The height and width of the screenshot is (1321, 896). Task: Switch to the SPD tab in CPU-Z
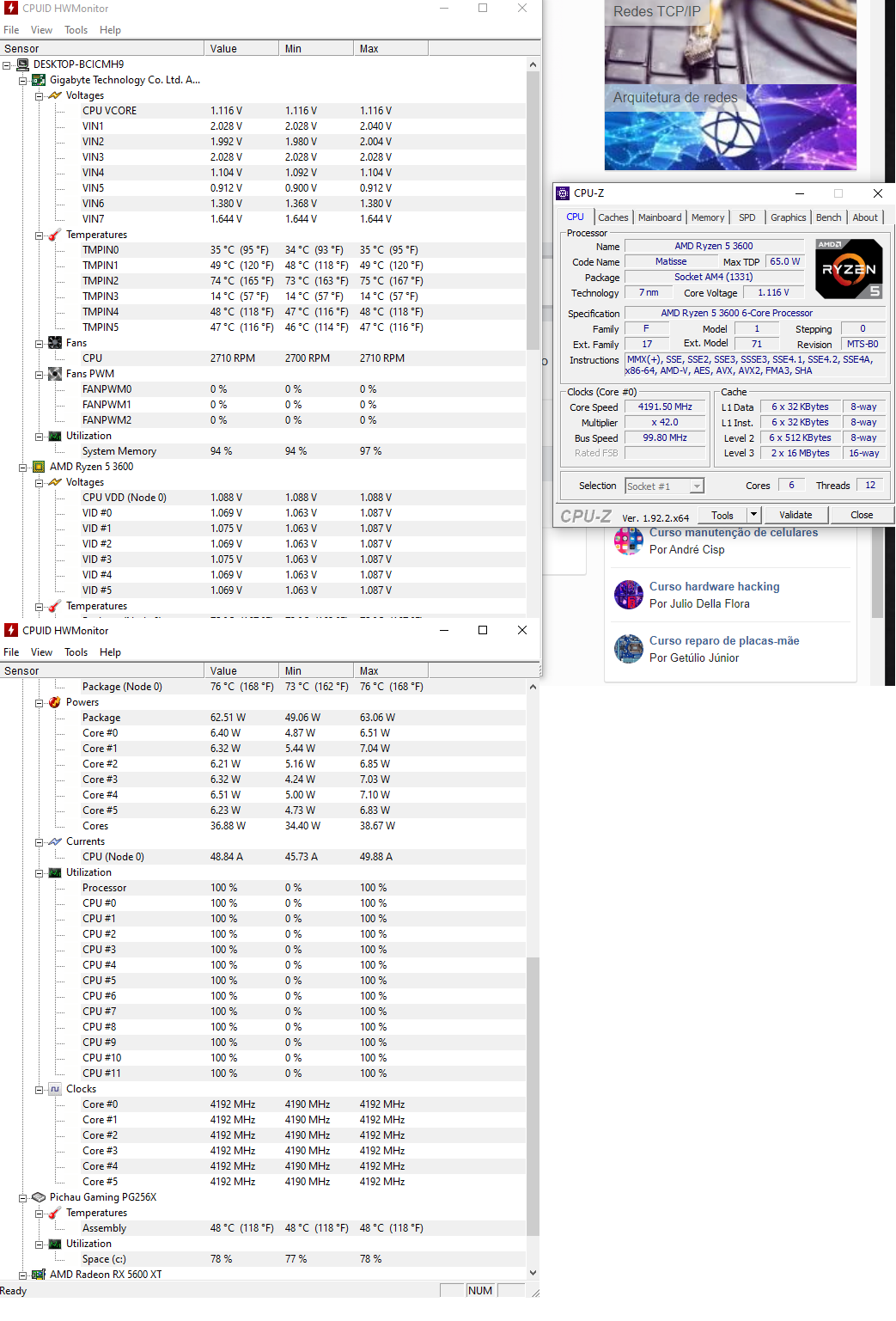tap(747, 217)
